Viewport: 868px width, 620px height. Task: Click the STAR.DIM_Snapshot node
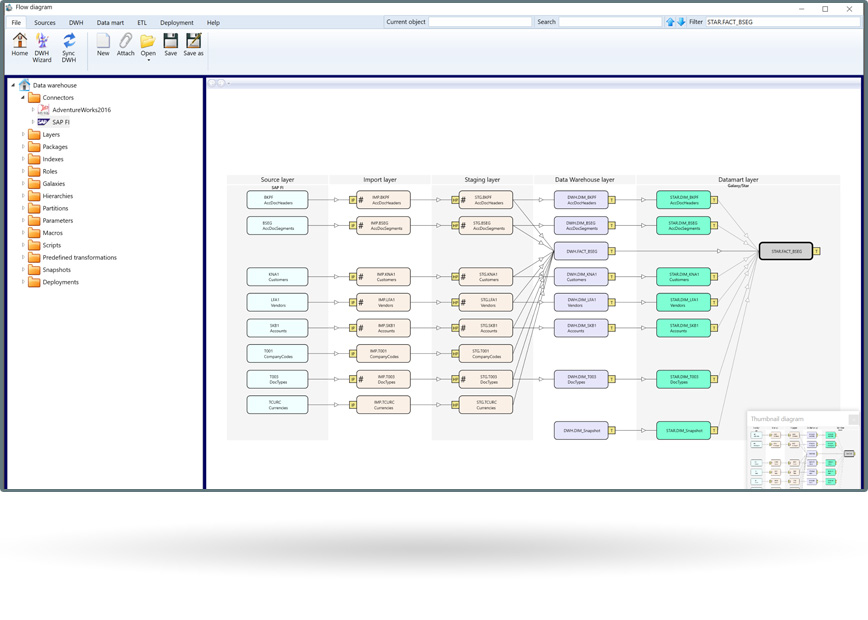(x=683, y=430)
